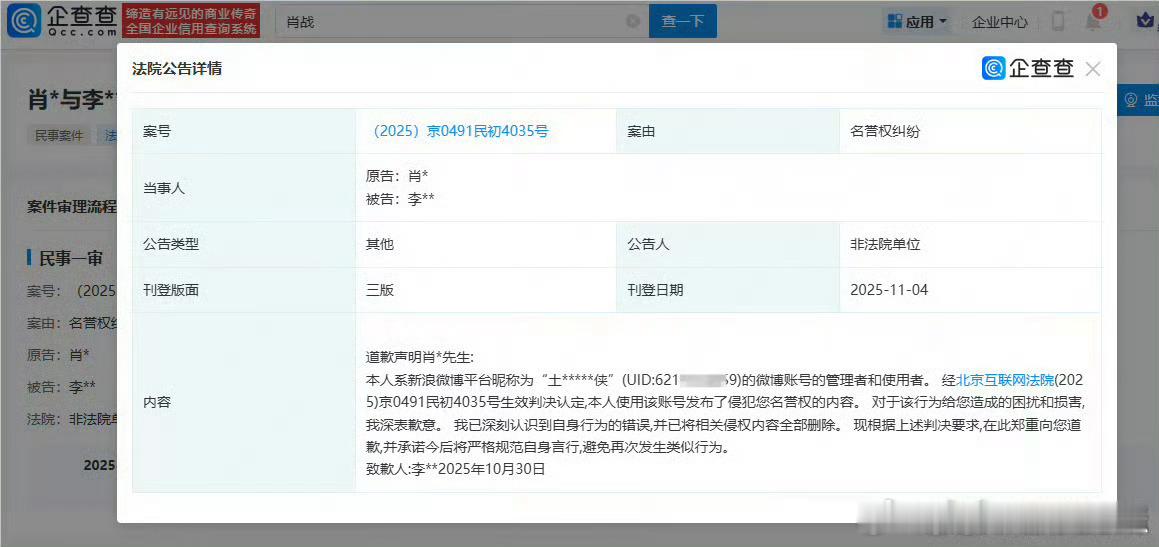Click the red slogan banner in the header
Image resolution: width=1159 pixels, height=547 pixels.
[x=191, y=21]
